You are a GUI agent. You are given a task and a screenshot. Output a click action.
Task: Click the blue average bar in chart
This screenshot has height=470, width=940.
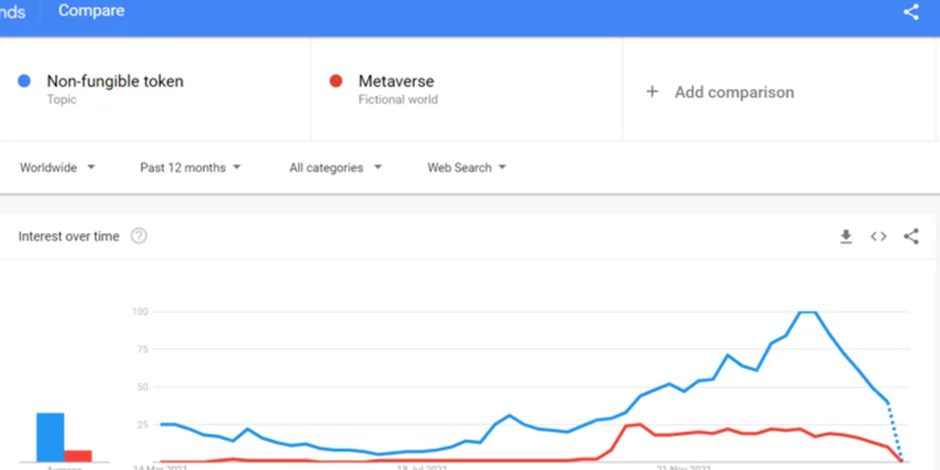coord(50,436)
